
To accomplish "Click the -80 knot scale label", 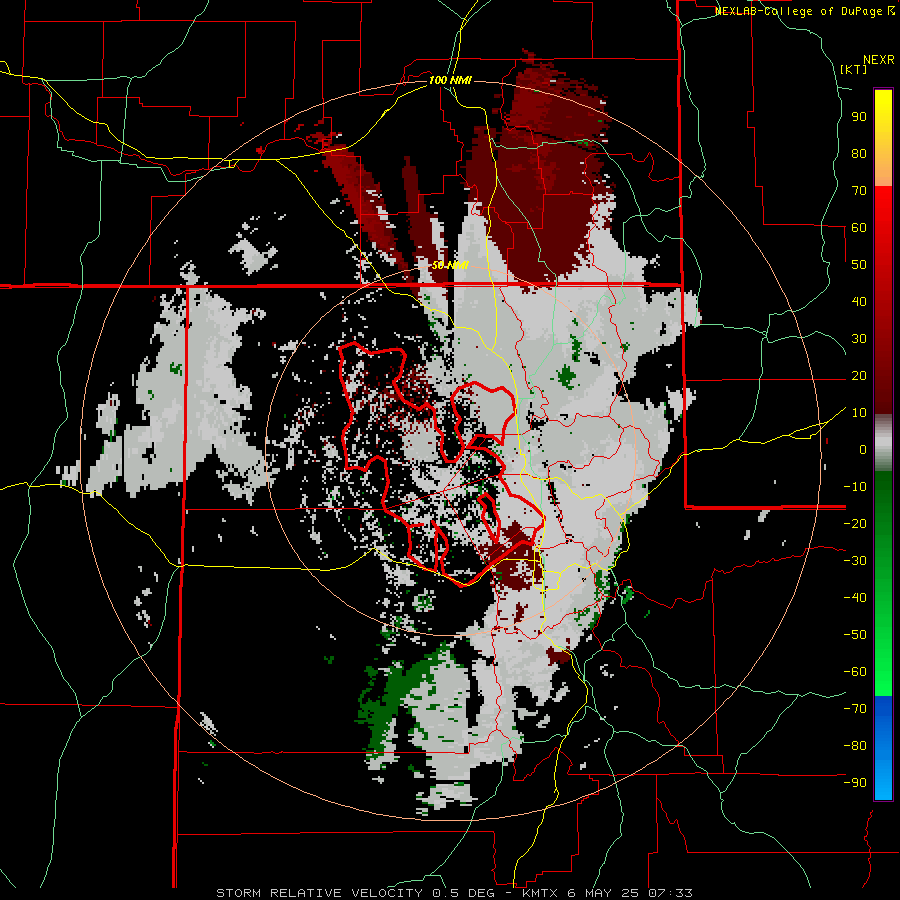I will pos(855,746).
